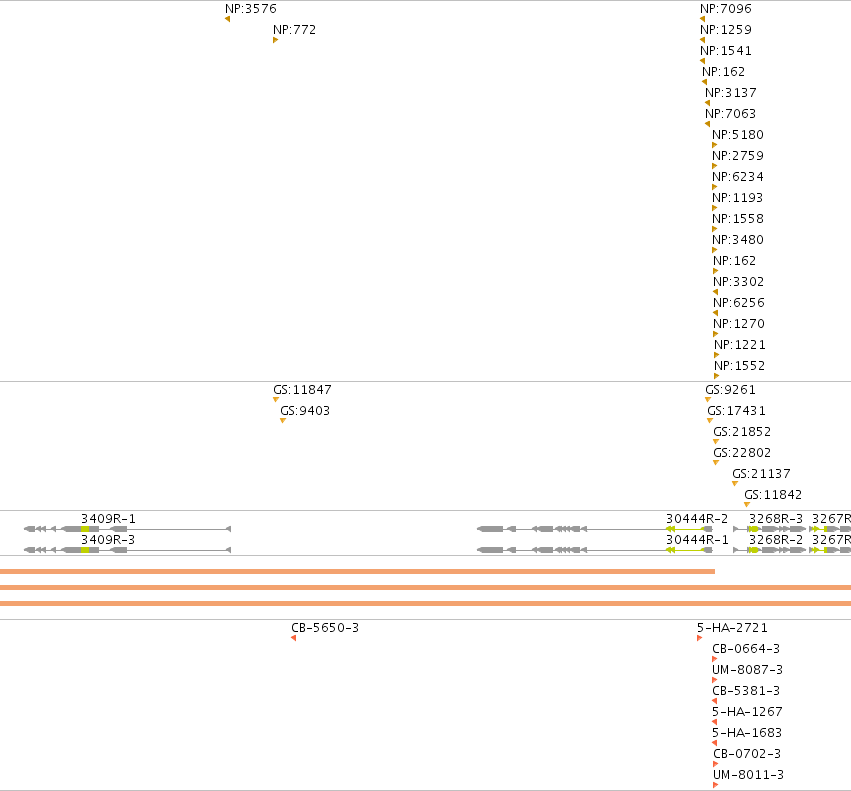Choose the NP:5180 label
The height and width of the screenshot is (791, 851).
click(738, 135)
